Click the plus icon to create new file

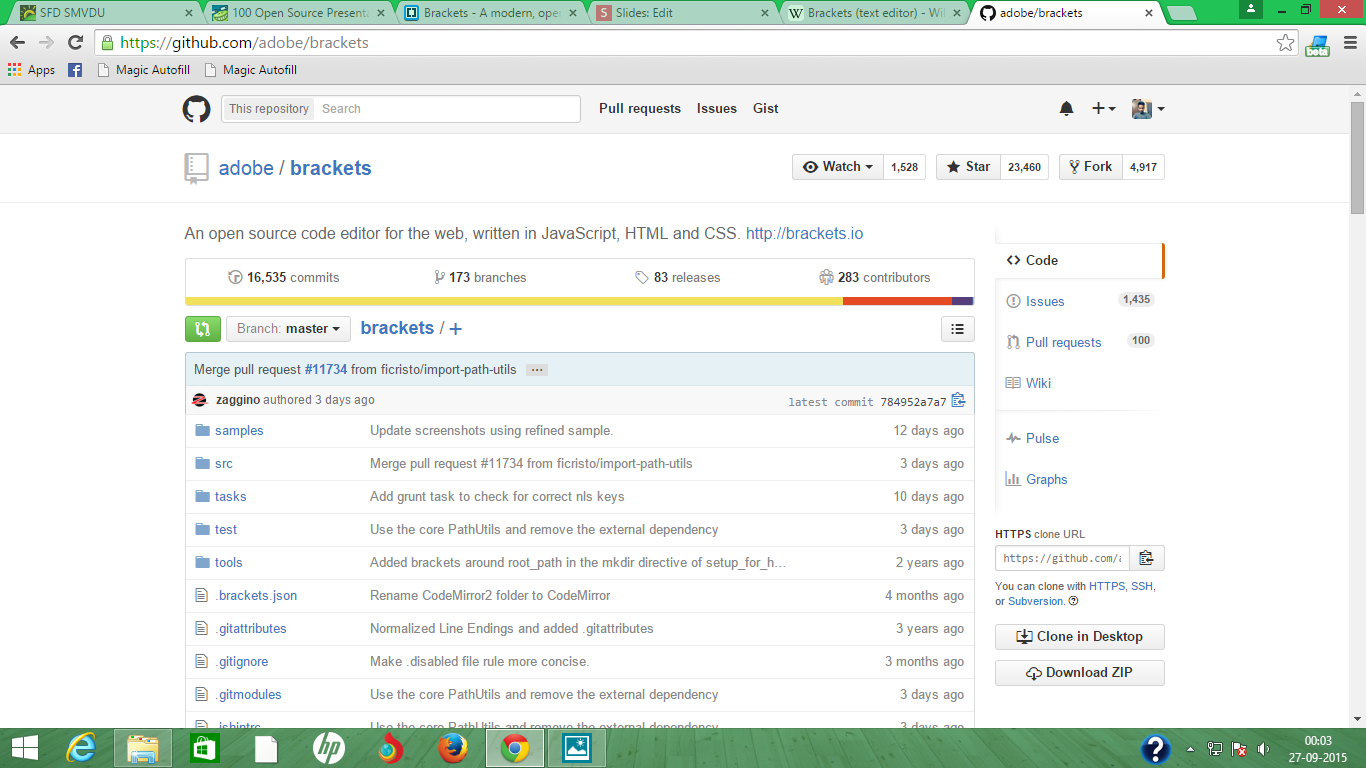pos(456,329)
